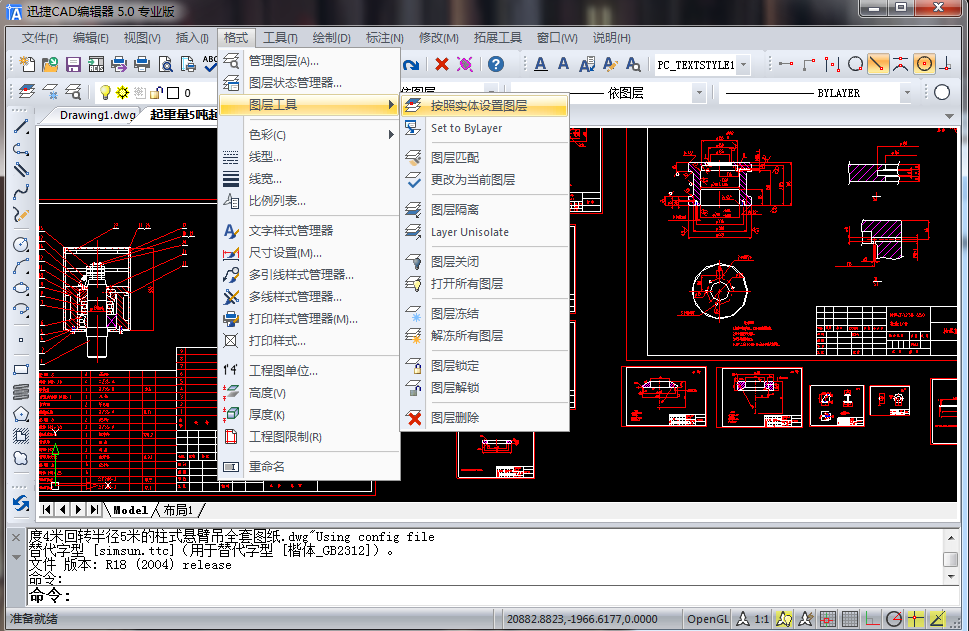The height and width of the screenshot is (631, 969).
Task: Select the rectangle tool in left toolbar
Action: click(x=21, y=370)
